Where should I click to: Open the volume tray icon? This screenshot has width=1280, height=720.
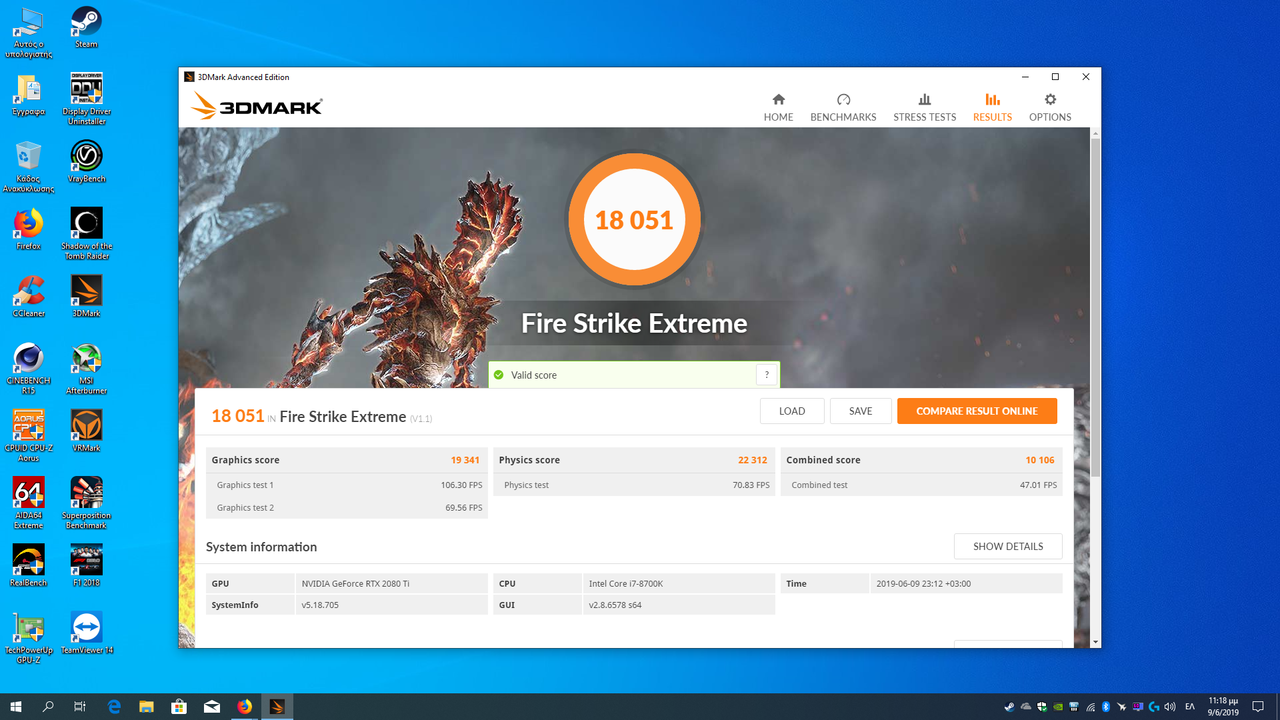[1170, 707]
